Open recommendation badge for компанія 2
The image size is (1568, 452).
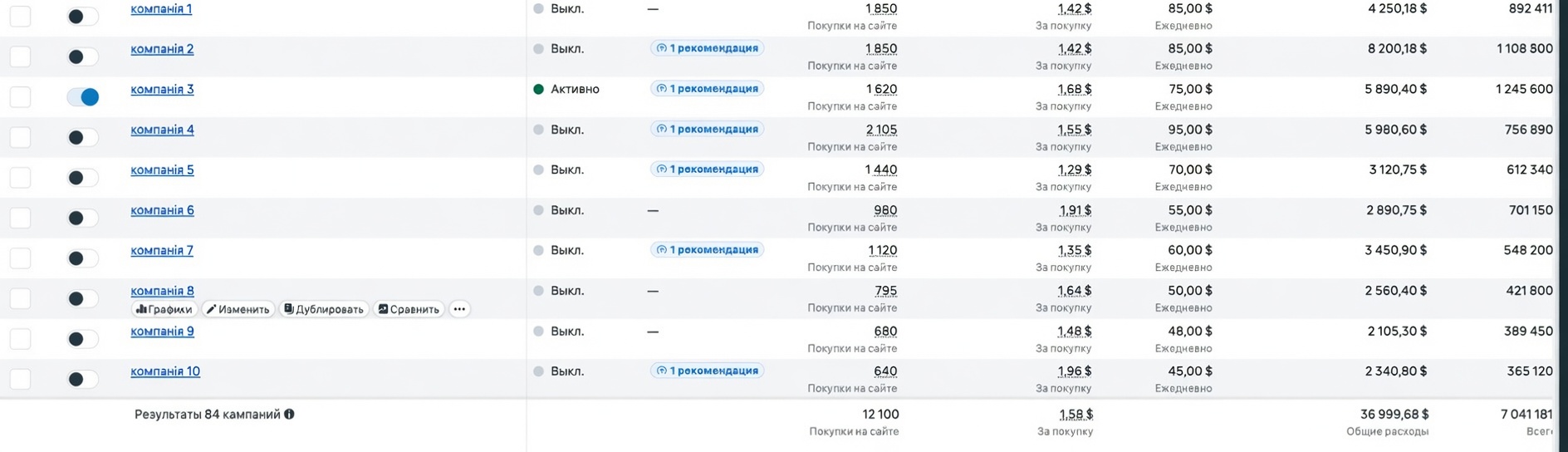[x=707, y=48]
